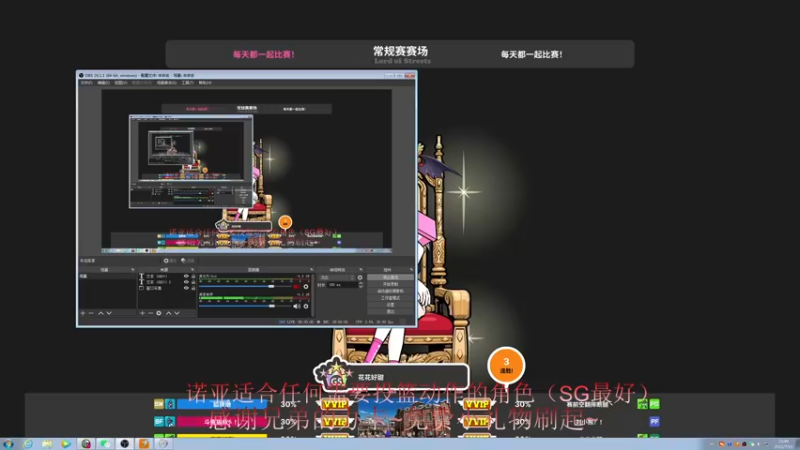Open Internet Explorer from taskbar
The height and width of the screenshot is (450, 800).
[27, 443]
